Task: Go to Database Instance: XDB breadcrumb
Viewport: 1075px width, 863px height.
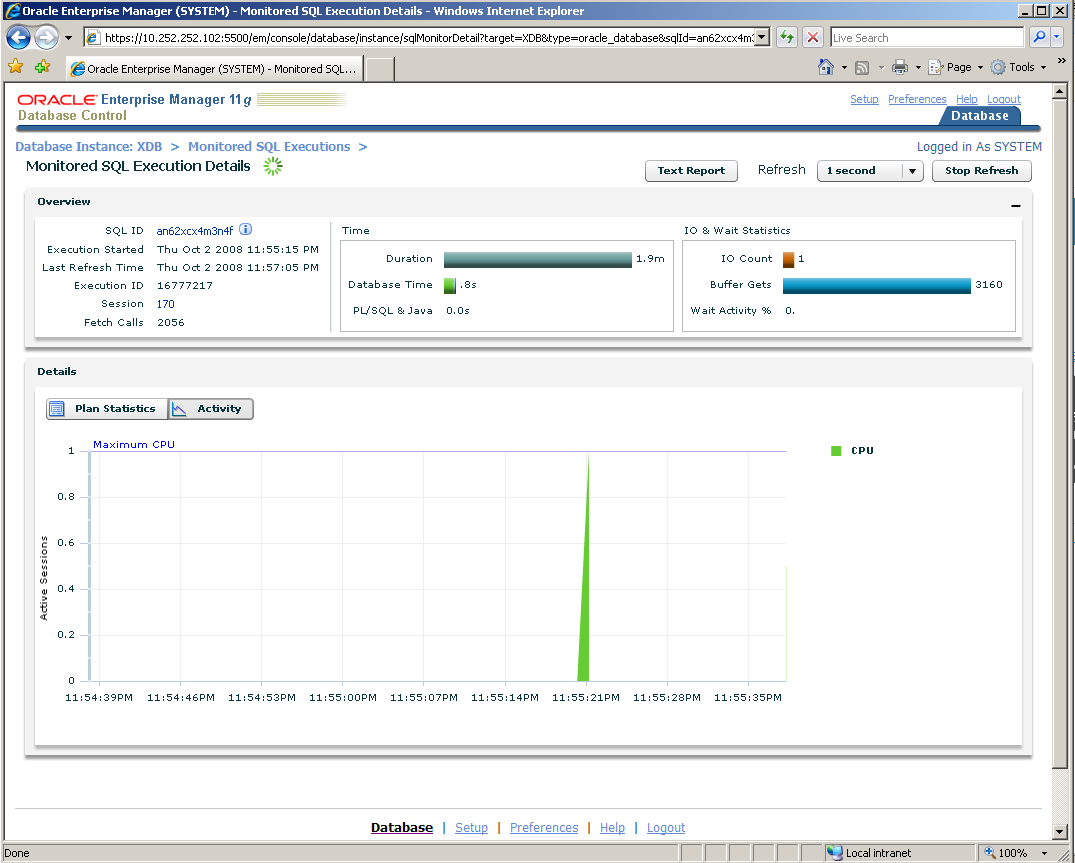Action: [x=88, y=147]
